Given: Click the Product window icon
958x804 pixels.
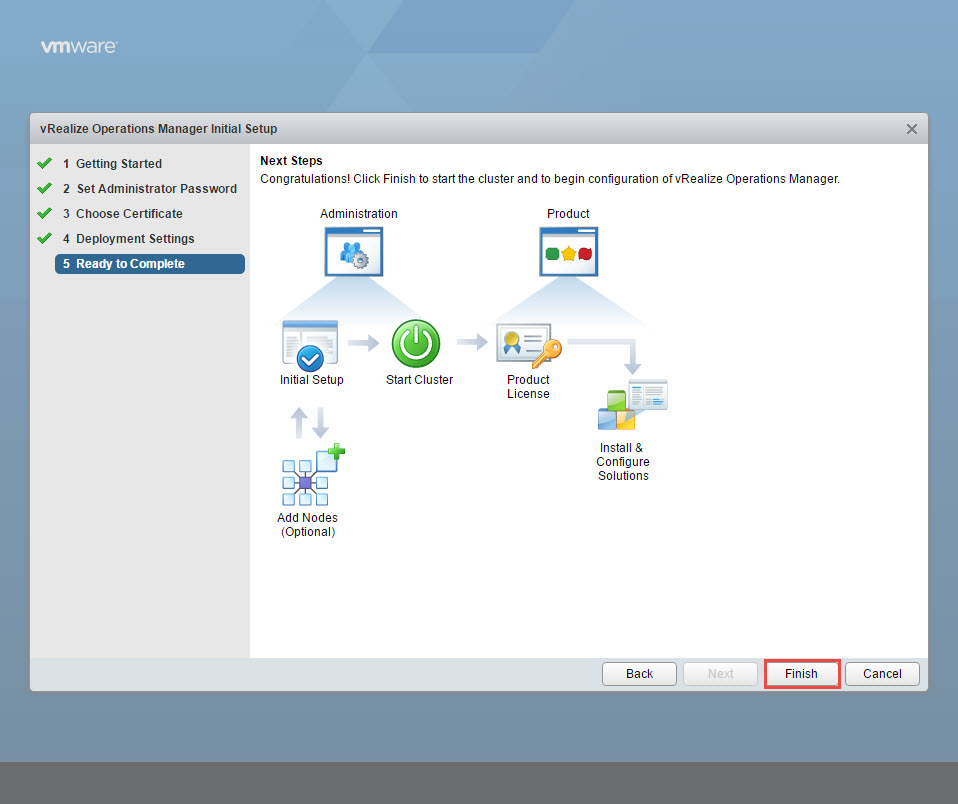Looking at the screenshot, I should coord(568,252).
